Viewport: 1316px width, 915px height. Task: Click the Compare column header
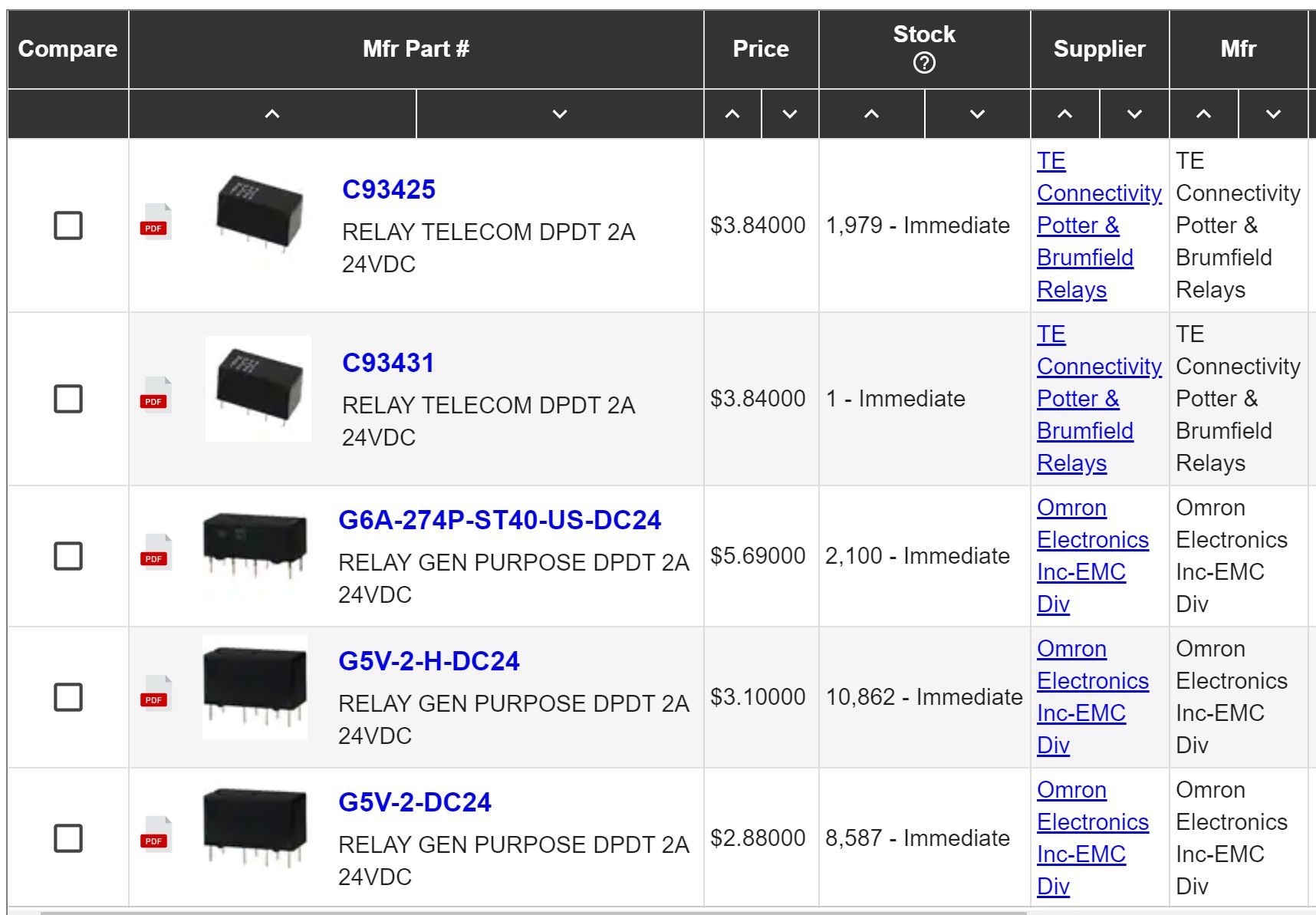(x=68, y=49)
